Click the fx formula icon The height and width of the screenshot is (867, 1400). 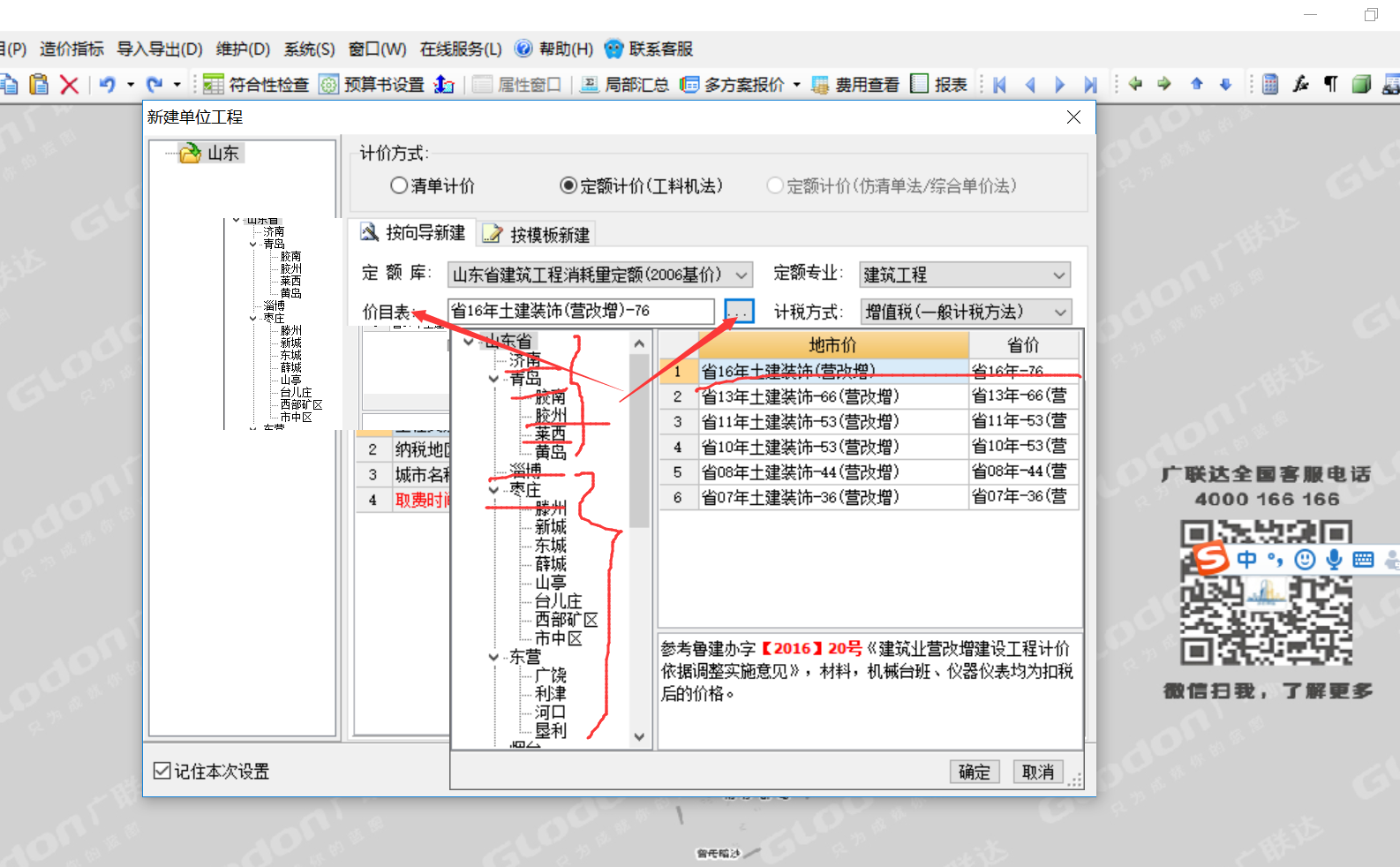tap(1301, 85)
